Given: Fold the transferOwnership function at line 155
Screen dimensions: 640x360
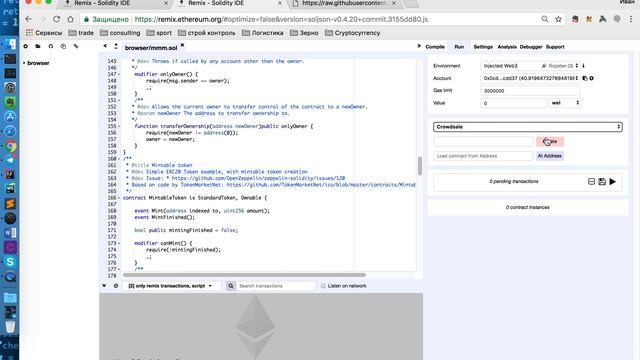Looking at the screenshot, I should [119, 126].
